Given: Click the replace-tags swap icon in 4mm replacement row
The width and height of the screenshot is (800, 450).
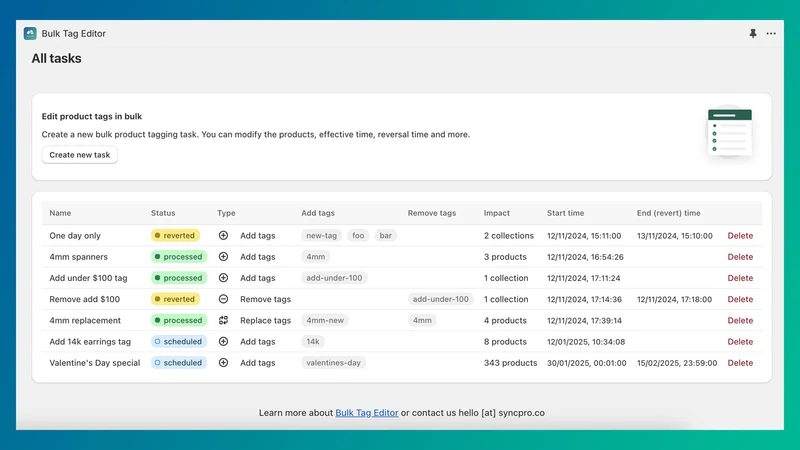Looking at the screenshot, I should coord(223,320).
